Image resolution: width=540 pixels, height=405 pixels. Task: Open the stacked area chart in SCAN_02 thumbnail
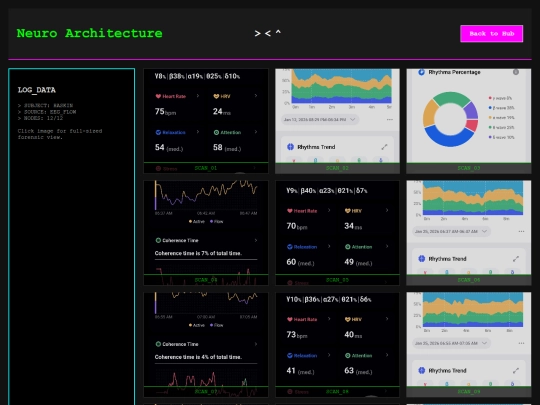click(x=341, y=86)
